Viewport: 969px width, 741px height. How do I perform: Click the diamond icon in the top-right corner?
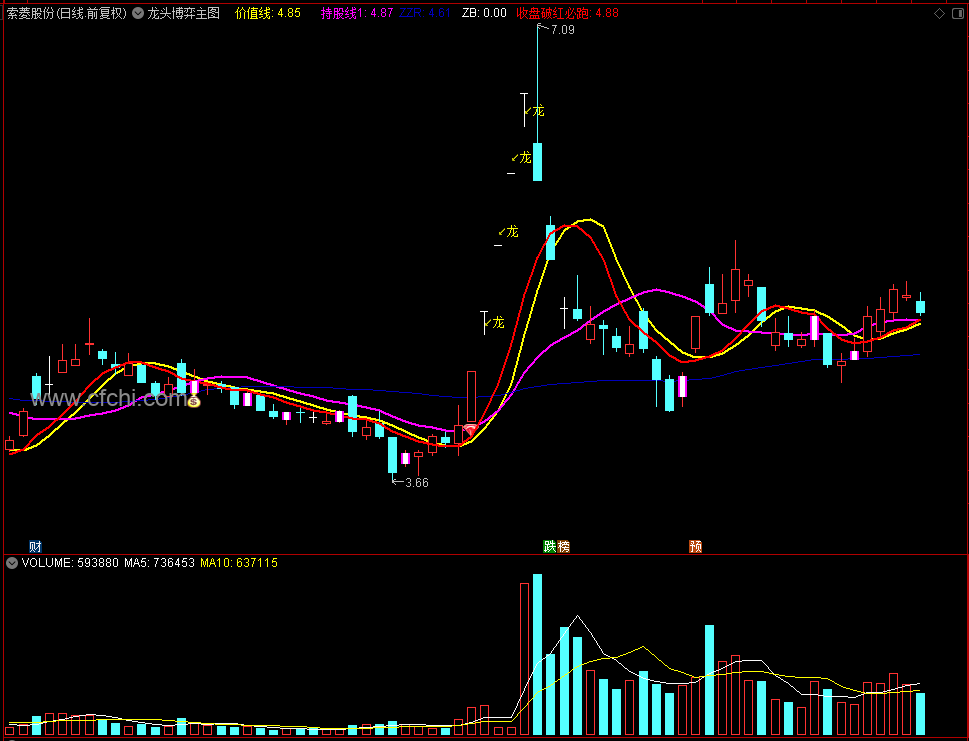[939, 14]
